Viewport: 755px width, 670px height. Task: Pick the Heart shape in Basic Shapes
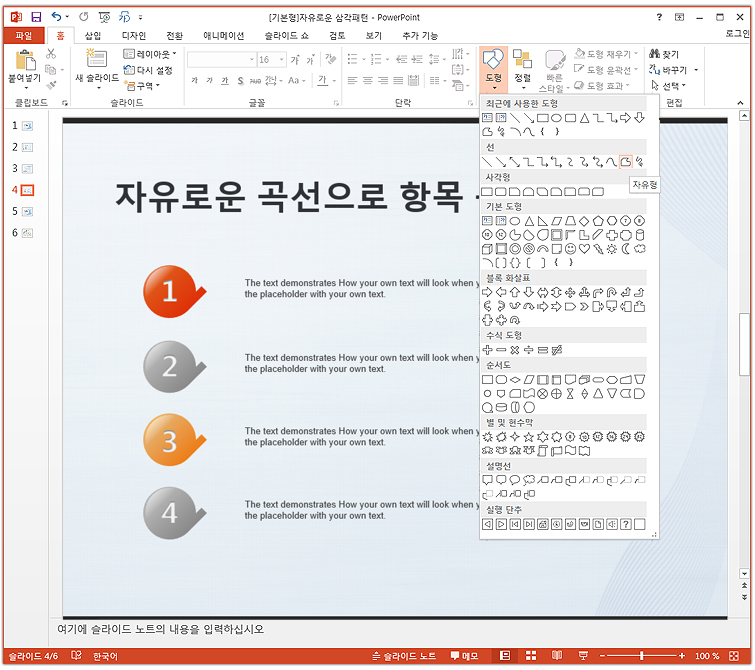[x=584, y=249]
